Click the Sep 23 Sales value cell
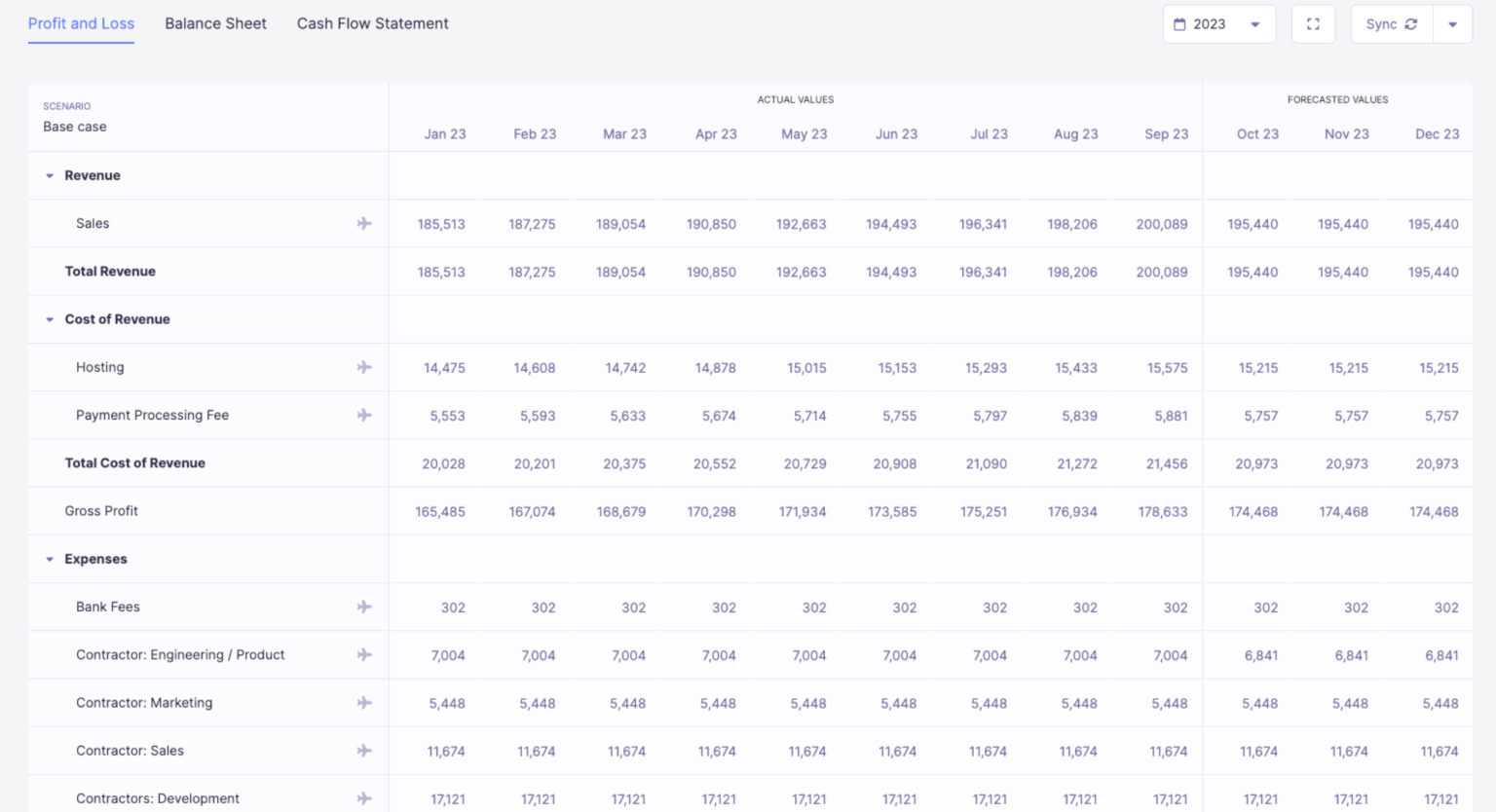1496x812 pixels. [x=1161, y=224]
